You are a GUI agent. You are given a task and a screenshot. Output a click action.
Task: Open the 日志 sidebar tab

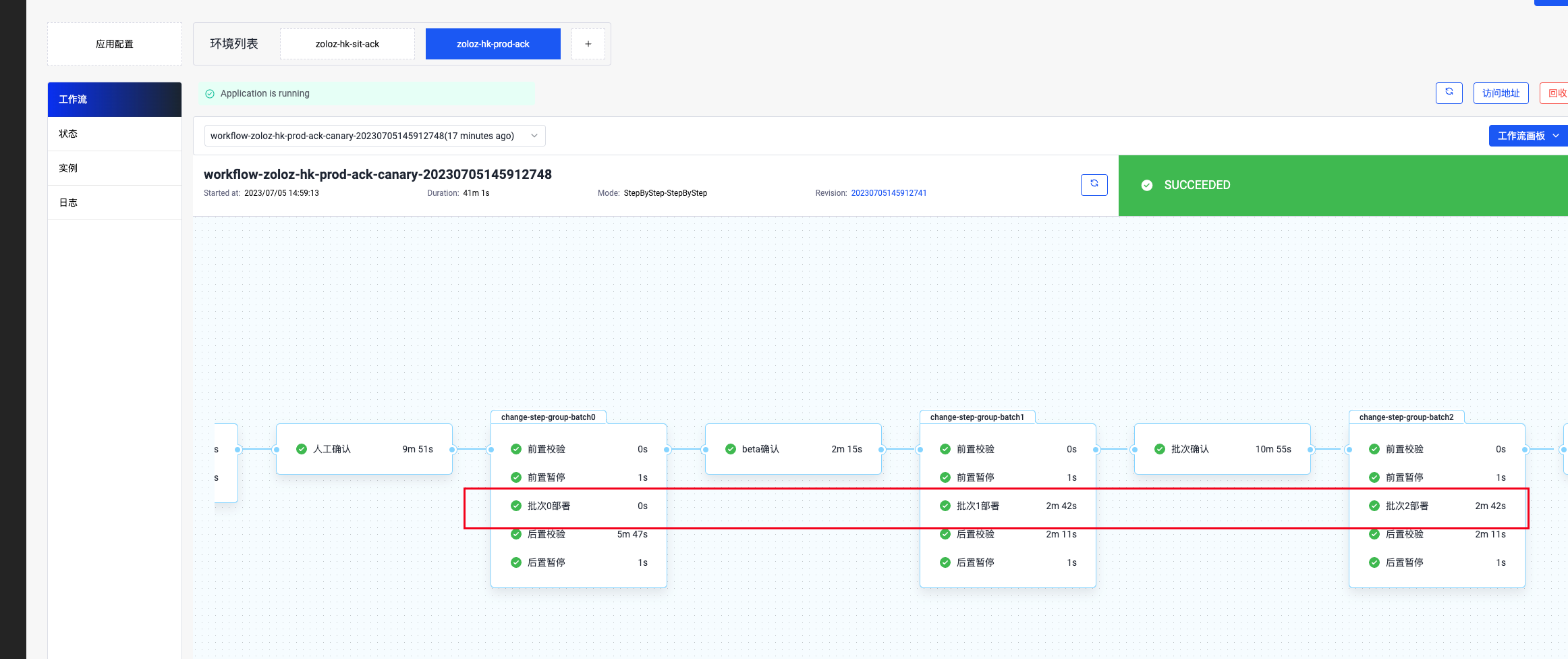[115, 203]
